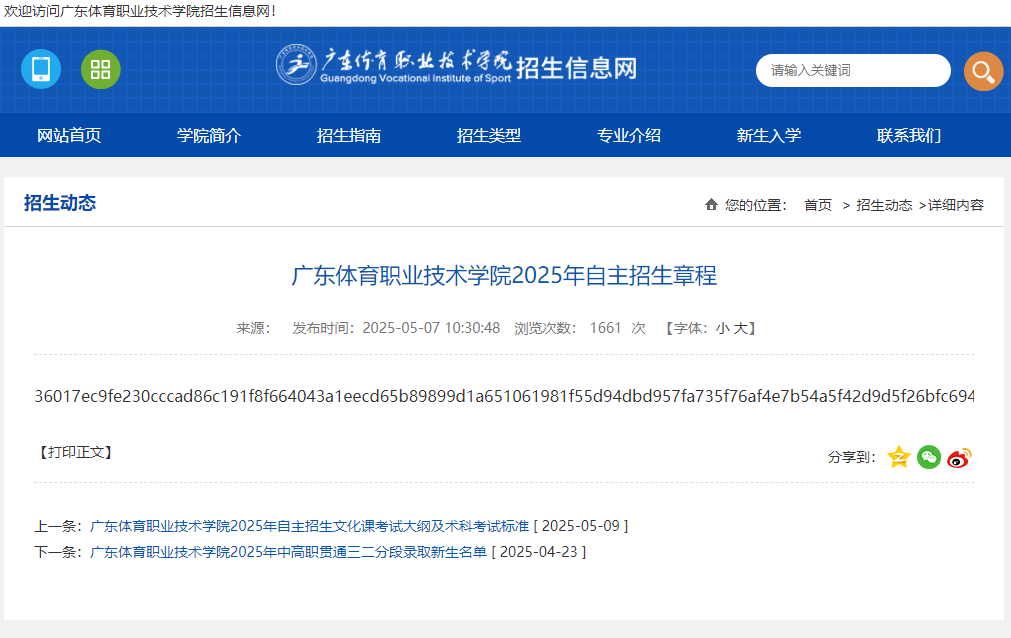Share the article via WeChat icon
Image resolution: width=1011 pixels, height=638 pixels.
pyautogui.click(x=928, y=456)
